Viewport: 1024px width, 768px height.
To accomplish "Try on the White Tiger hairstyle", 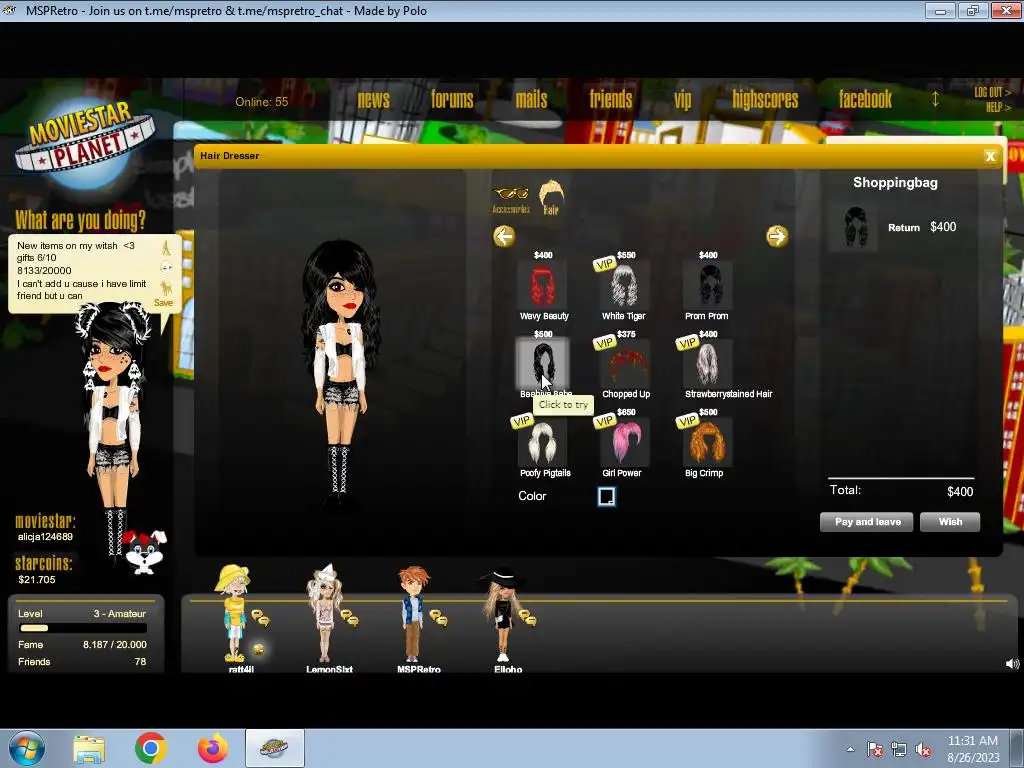I will pos(624,285).
